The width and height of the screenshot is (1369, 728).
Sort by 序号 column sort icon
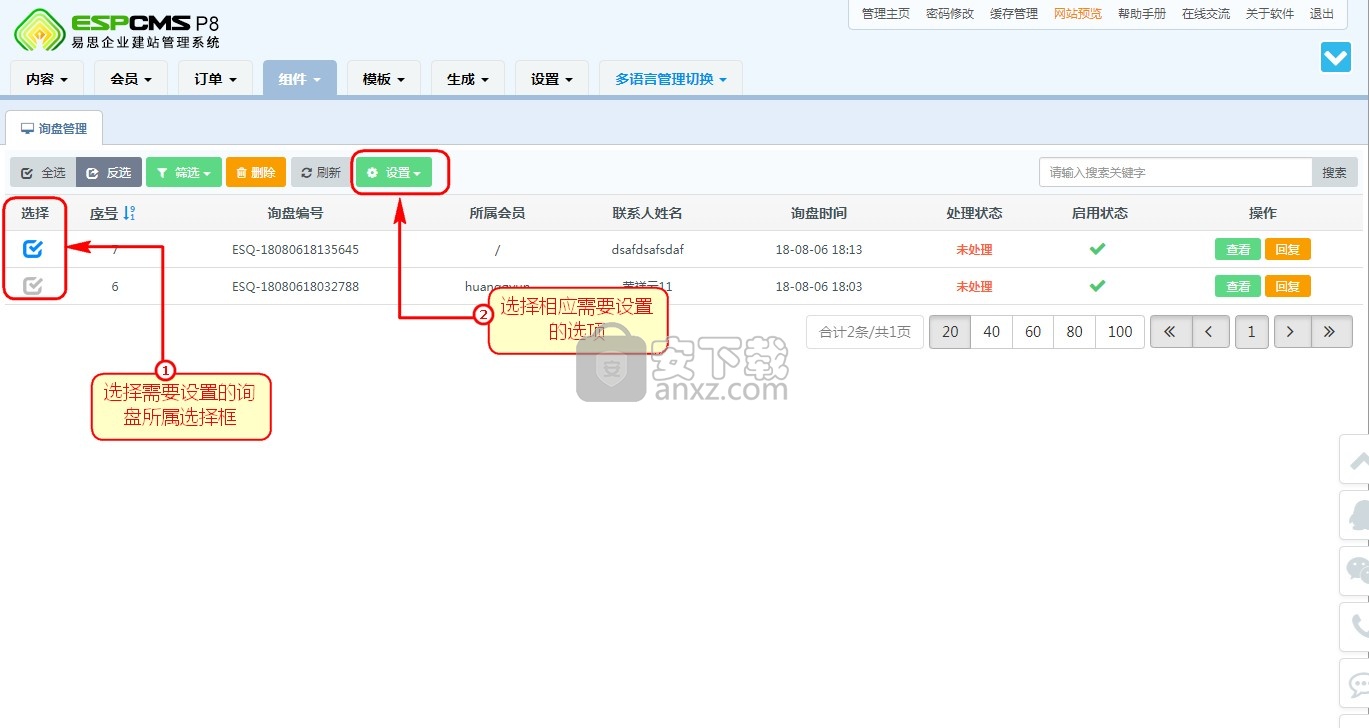pyautogui.click(x=129, y=213)
